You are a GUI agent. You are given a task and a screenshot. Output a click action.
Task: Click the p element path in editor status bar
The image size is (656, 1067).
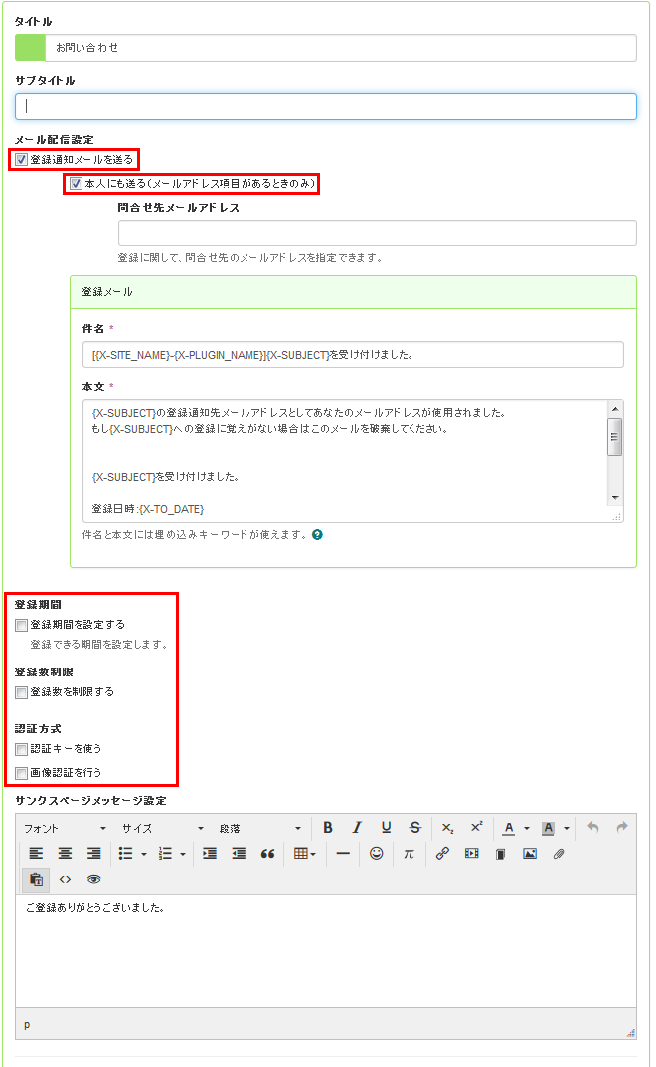tap(27, 1025)
